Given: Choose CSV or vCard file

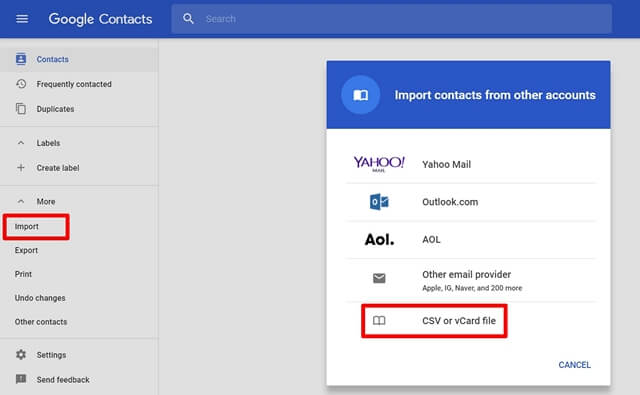Looking at the screenshot, I should [x=459, y=321].
